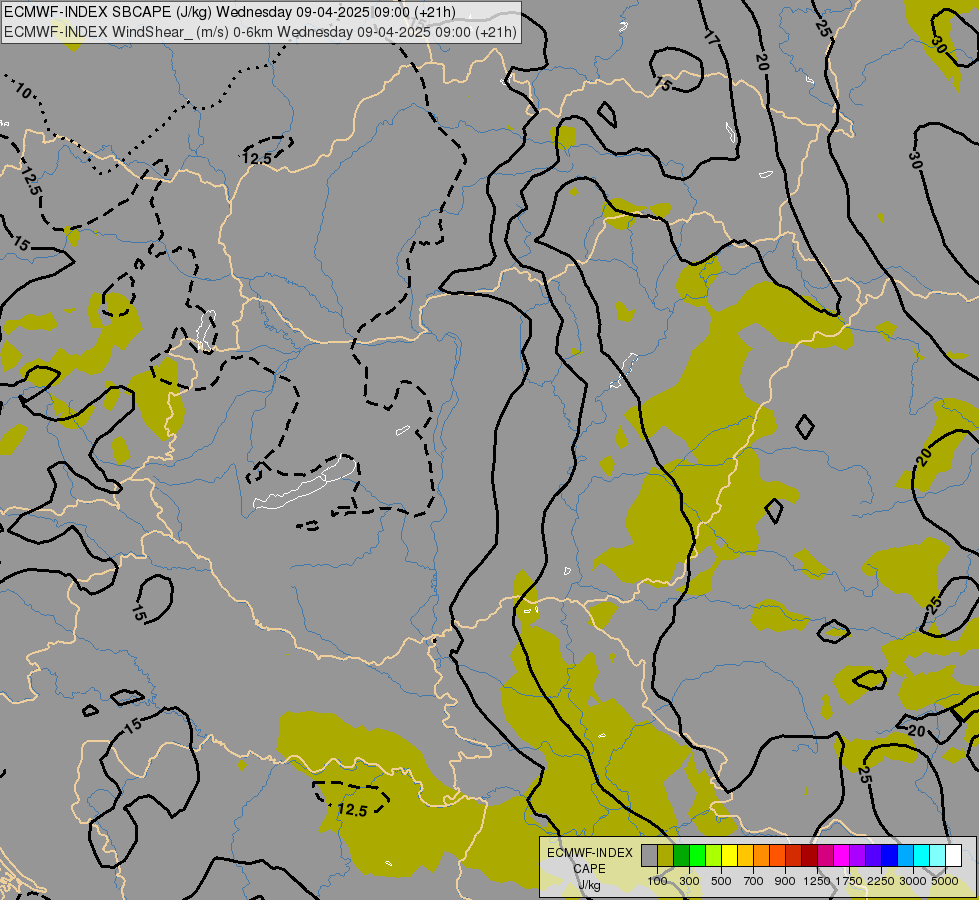Click the olive swatch right of the 100 tick
Screen dimensions: 979x900
tap(666, 855)
